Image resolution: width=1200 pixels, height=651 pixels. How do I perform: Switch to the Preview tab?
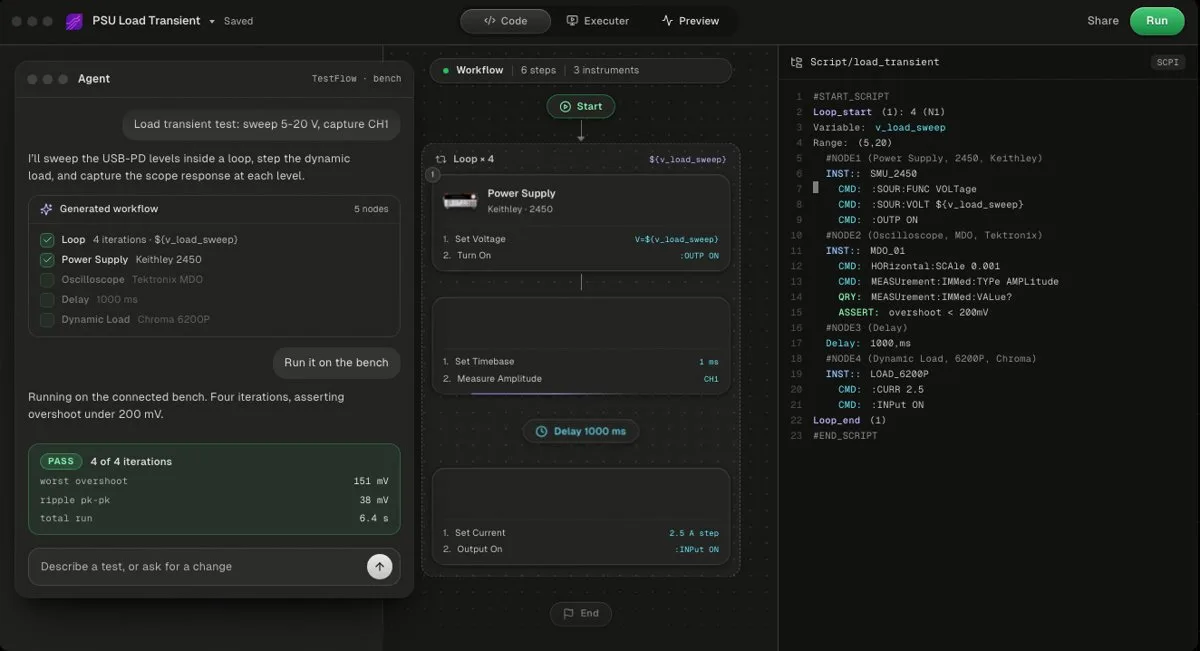pyautogui.click(x=690, y=21)
